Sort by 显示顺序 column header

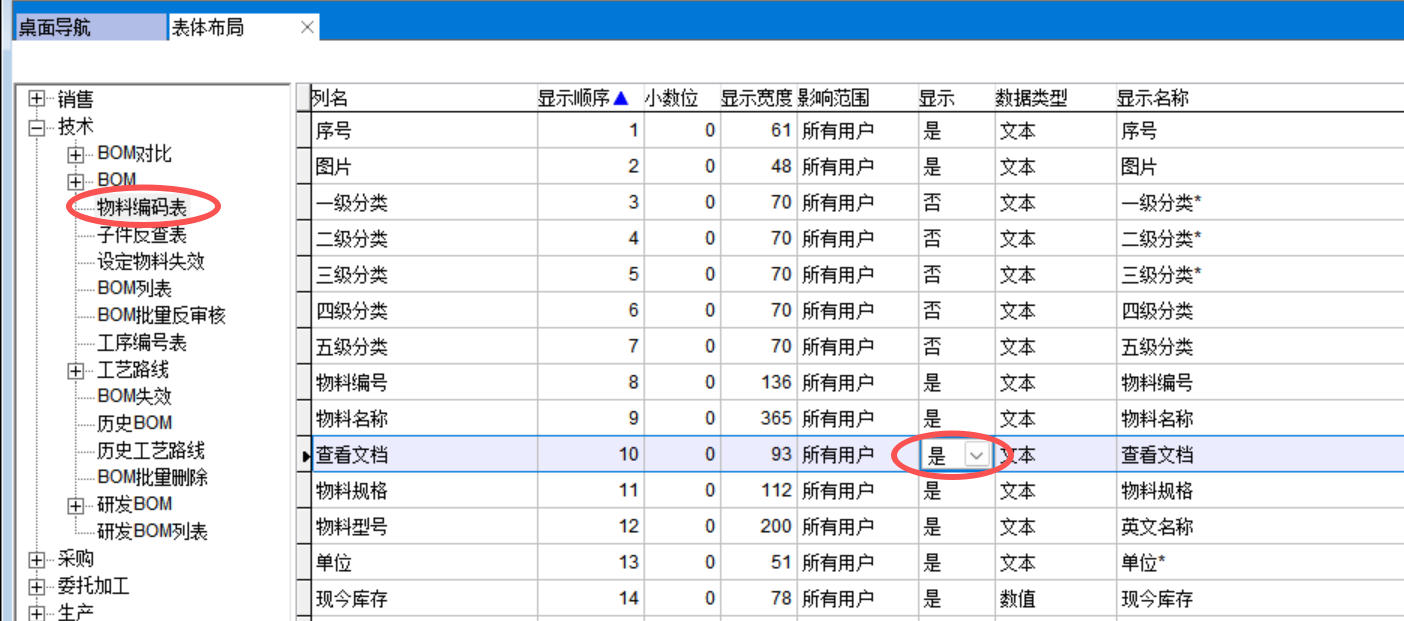click(582, 98)
